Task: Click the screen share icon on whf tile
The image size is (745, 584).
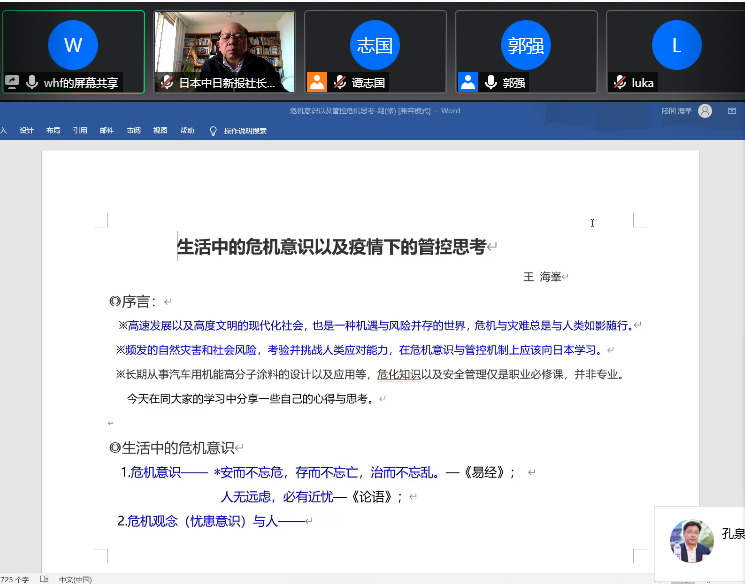Action: (12, 83)
